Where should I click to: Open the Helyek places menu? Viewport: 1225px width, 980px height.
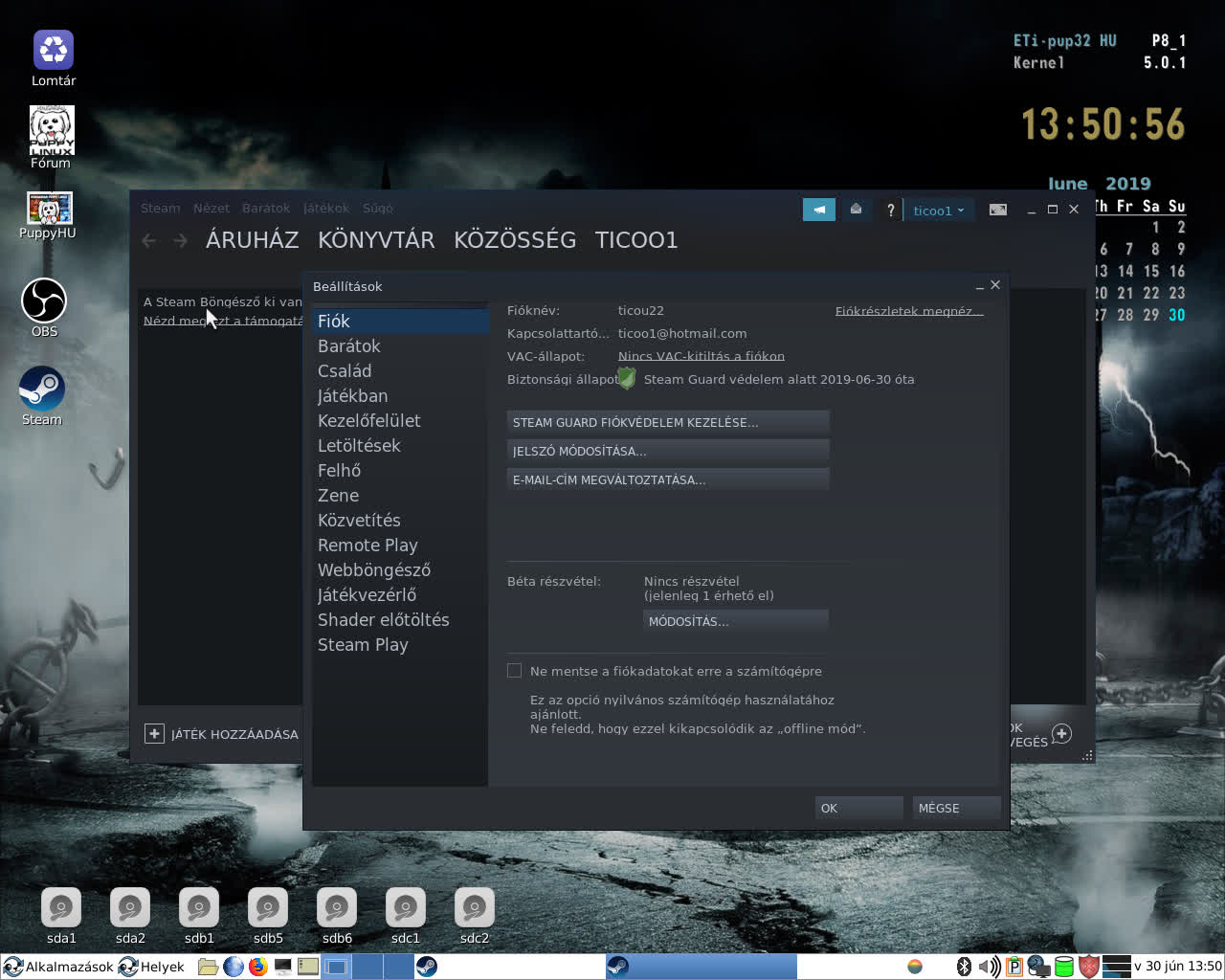(151, 967)
